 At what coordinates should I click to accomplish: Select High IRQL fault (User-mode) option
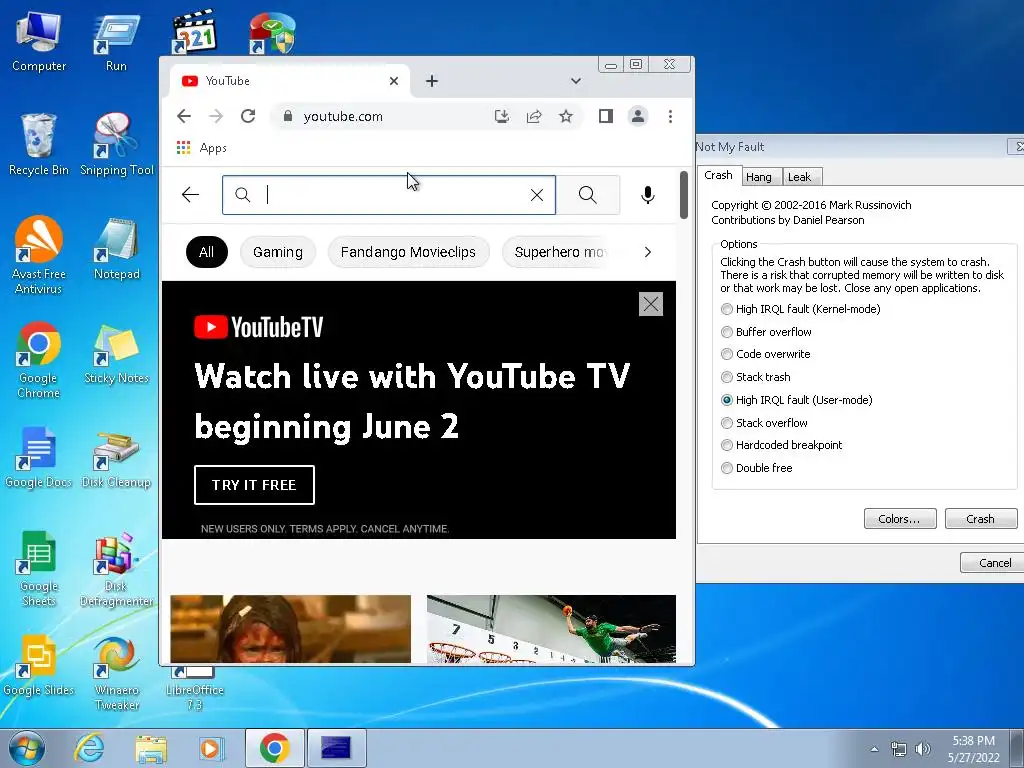796,400
